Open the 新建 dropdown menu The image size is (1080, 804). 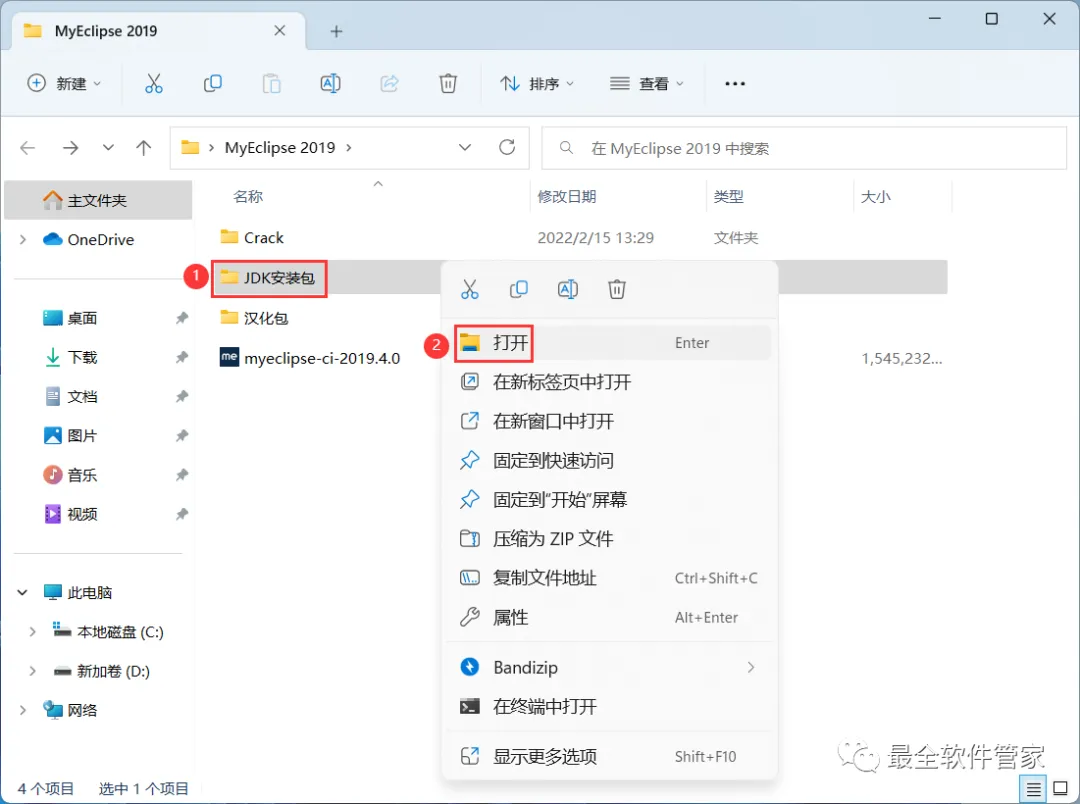64,84
